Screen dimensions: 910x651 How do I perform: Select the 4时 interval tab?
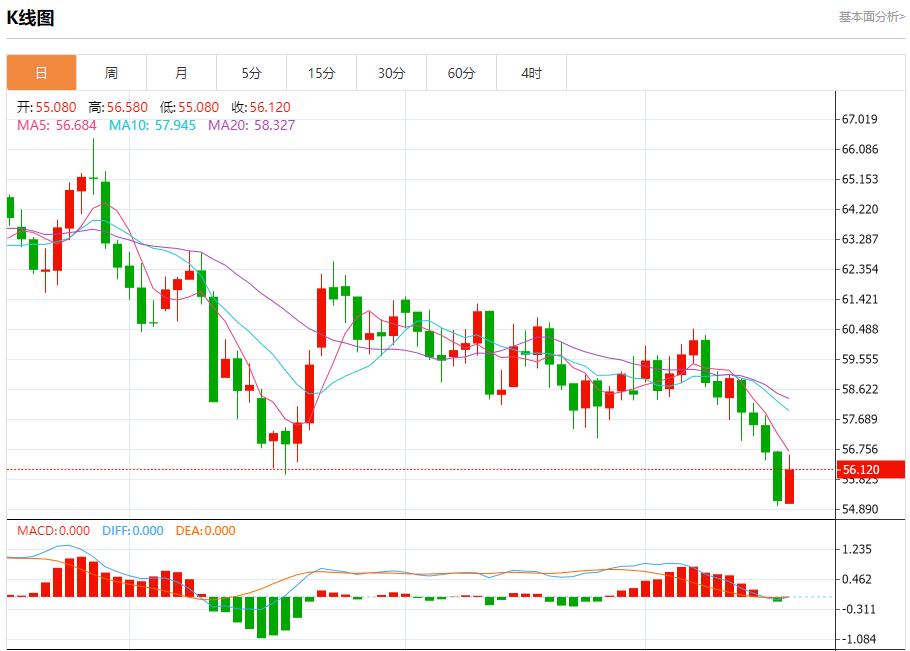pos(531,73)
